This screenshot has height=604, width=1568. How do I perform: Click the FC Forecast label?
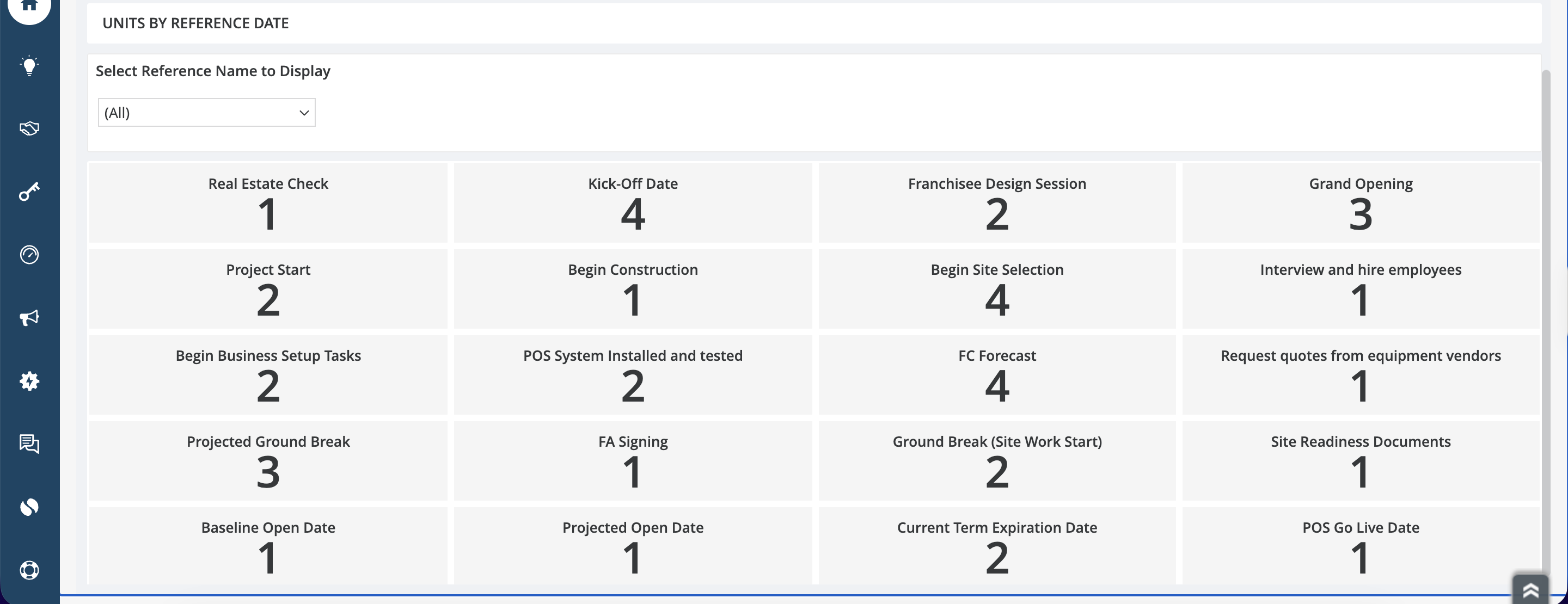pos(996,355)
